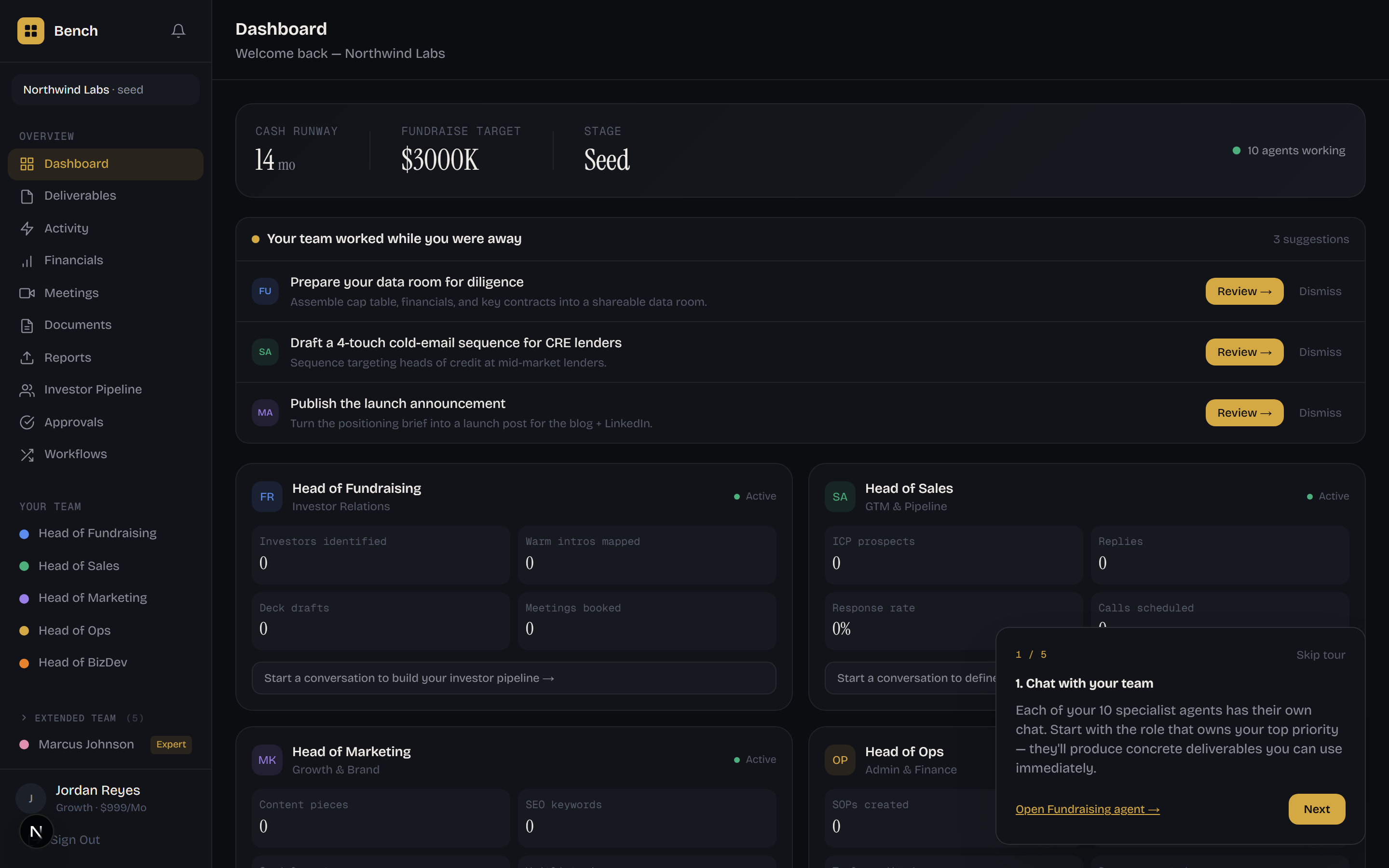
Task: Click the Workflows shuffle icon
Action: pyautogui.click(x=27, y=455)
